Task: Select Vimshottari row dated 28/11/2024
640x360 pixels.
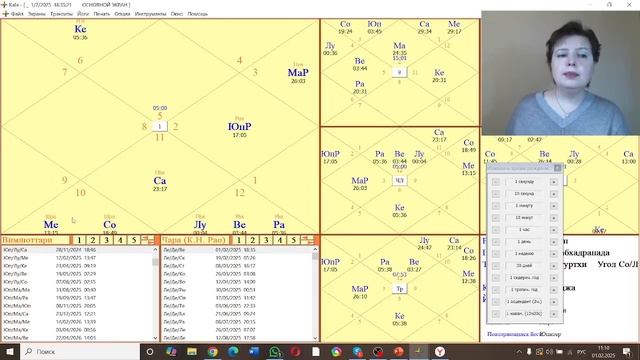Action: tap(77, 250)
